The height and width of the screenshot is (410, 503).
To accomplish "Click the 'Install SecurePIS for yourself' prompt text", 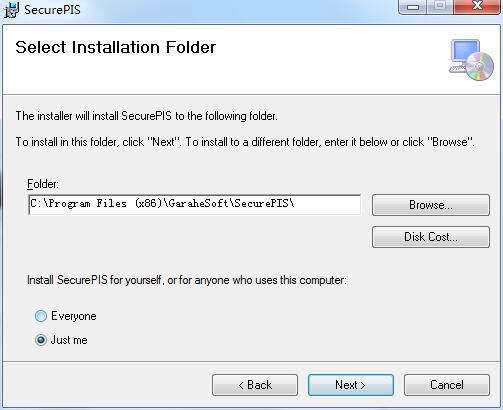I will click(x=187, y=280).
